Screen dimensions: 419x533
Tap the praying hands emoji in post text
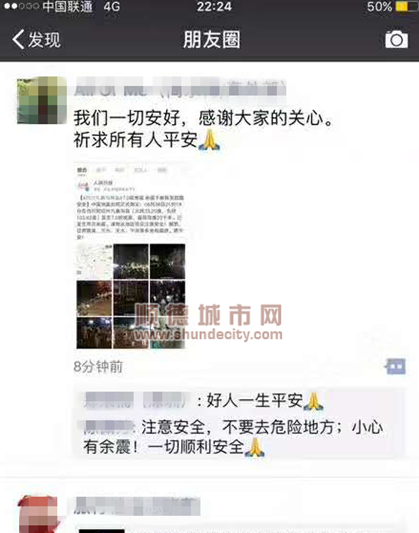209,140
